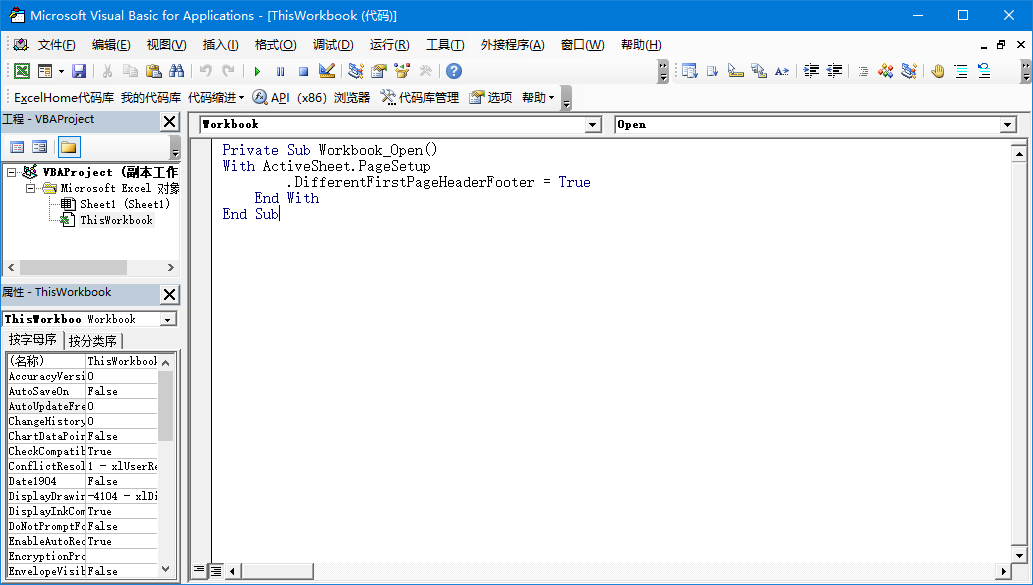Switch to Procedure View button
Image resolution: width=1033 pixels, height=585 pixels.
click(199, 570)
